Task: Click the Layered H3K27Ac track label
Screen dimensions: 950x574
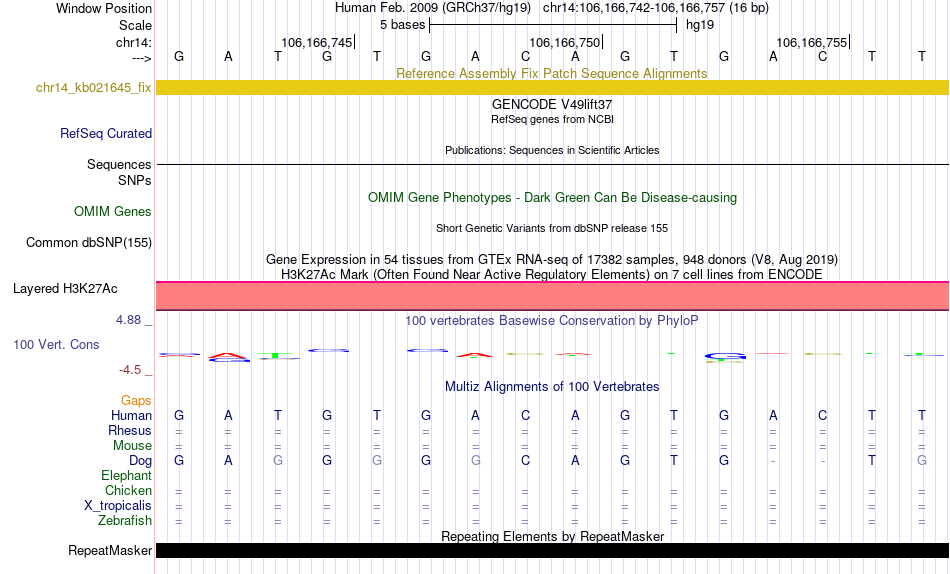Action: click(65, 289)
